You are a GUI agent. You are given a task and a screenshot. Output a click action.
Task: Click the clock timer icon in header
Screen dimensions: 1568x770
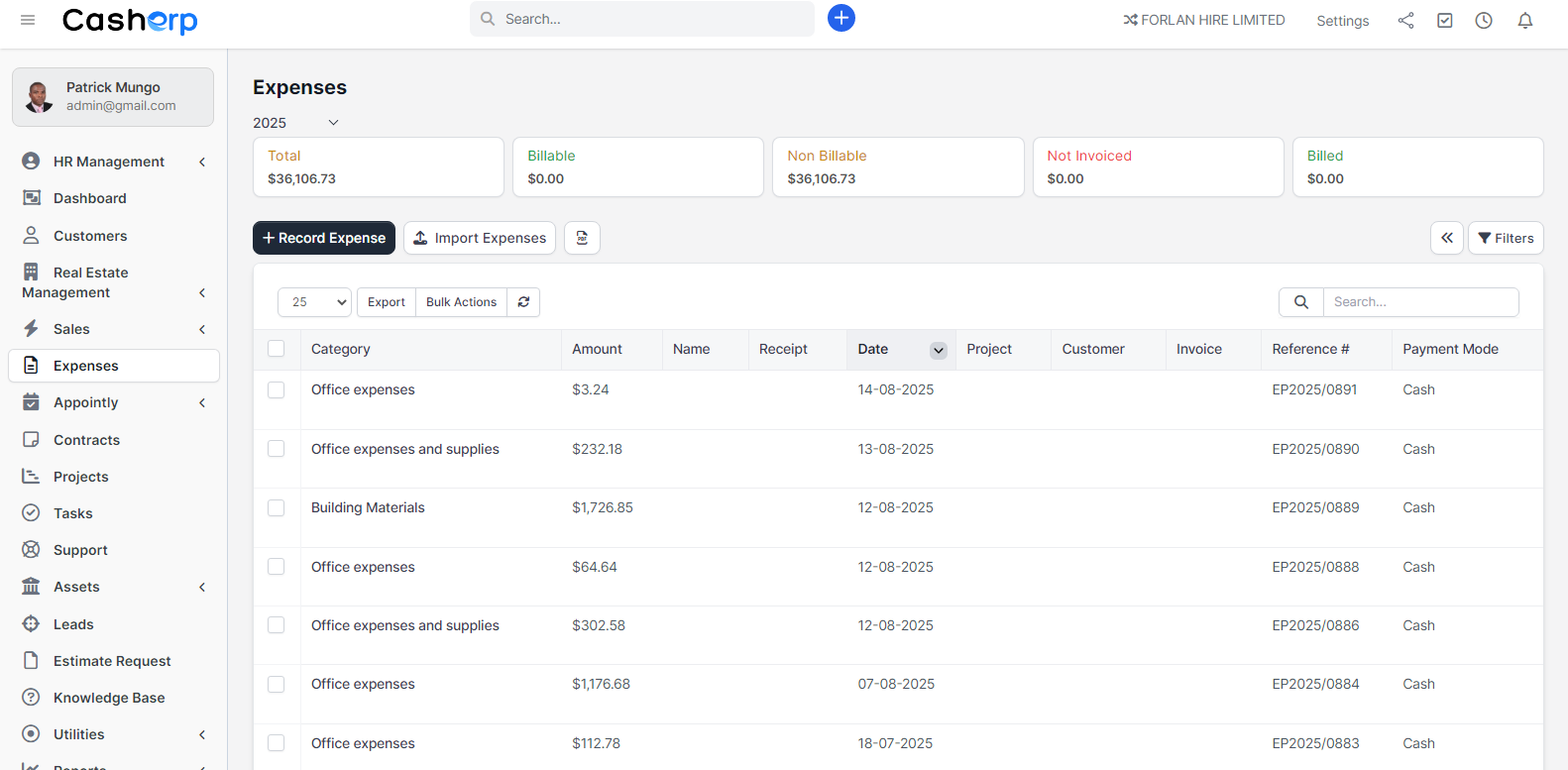[x=1483, y=21]
